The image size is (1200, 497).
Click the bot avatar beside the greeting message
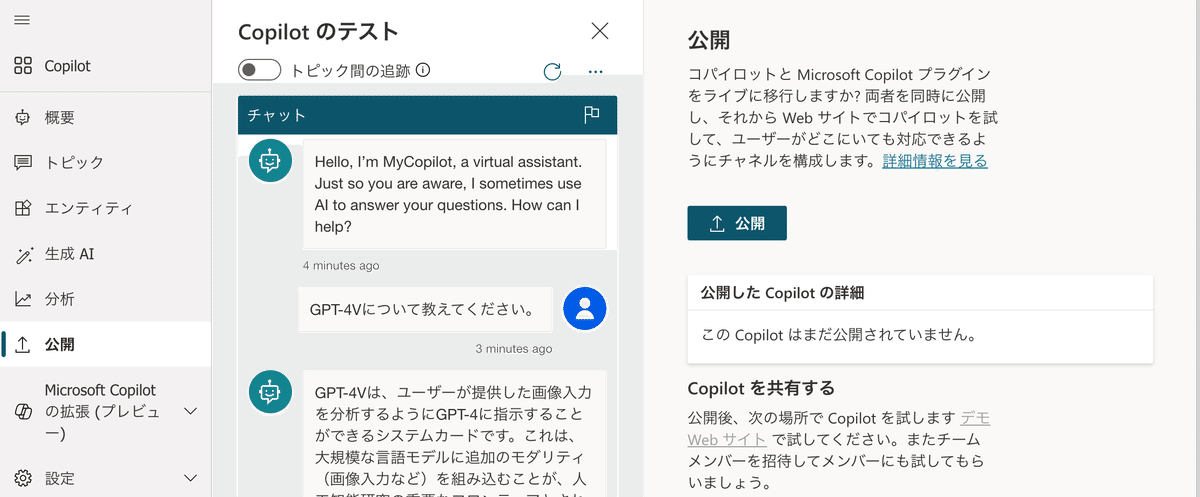tap(270, 161)
